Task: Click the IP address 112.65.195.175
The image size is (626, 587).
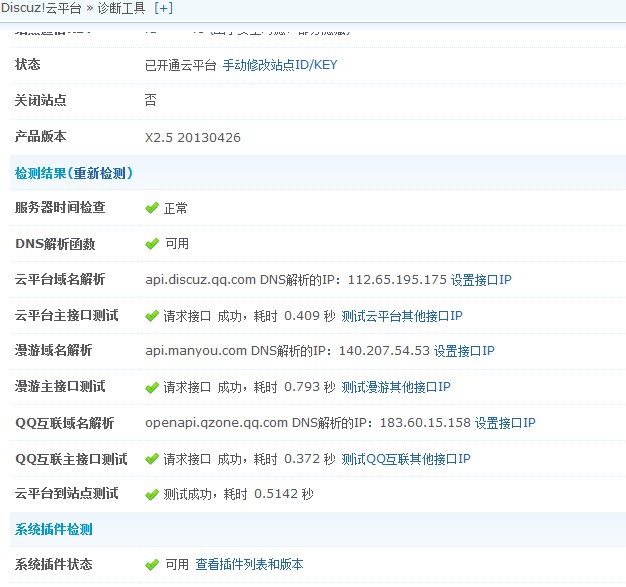Action: 397,280
